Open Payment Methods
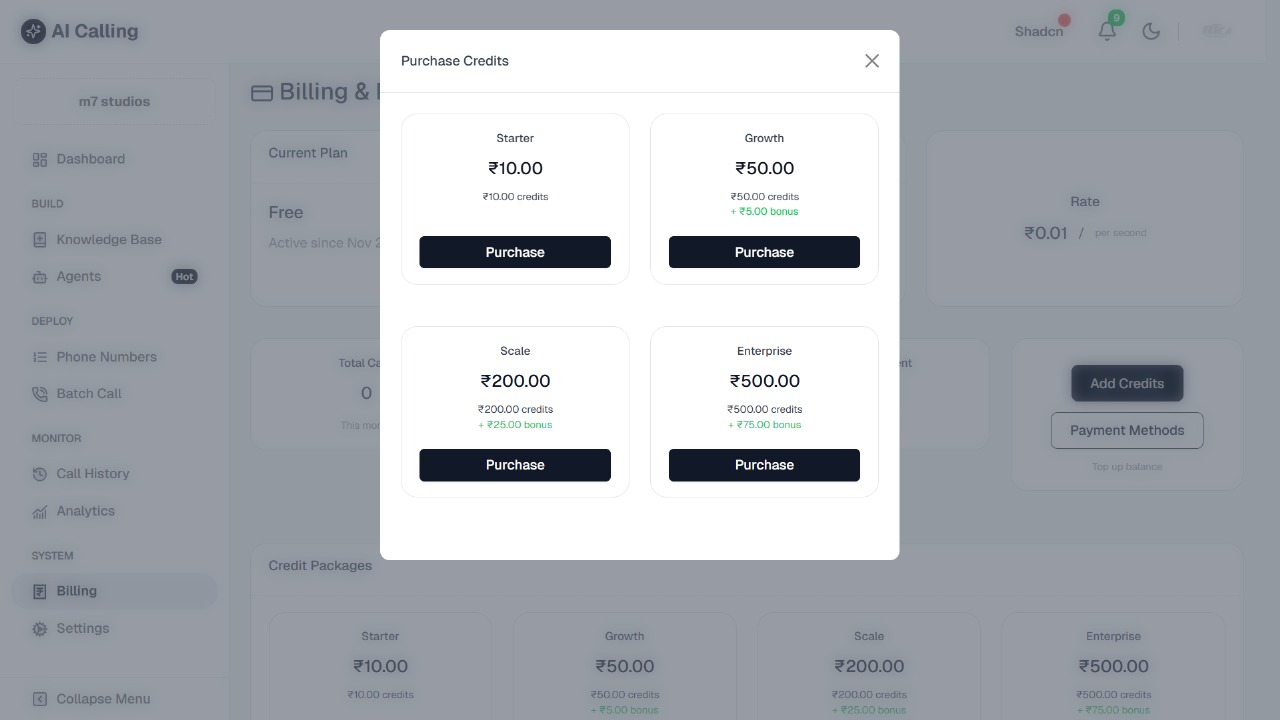Viewport: 1280px width, 720px height. coord(1127,430)
